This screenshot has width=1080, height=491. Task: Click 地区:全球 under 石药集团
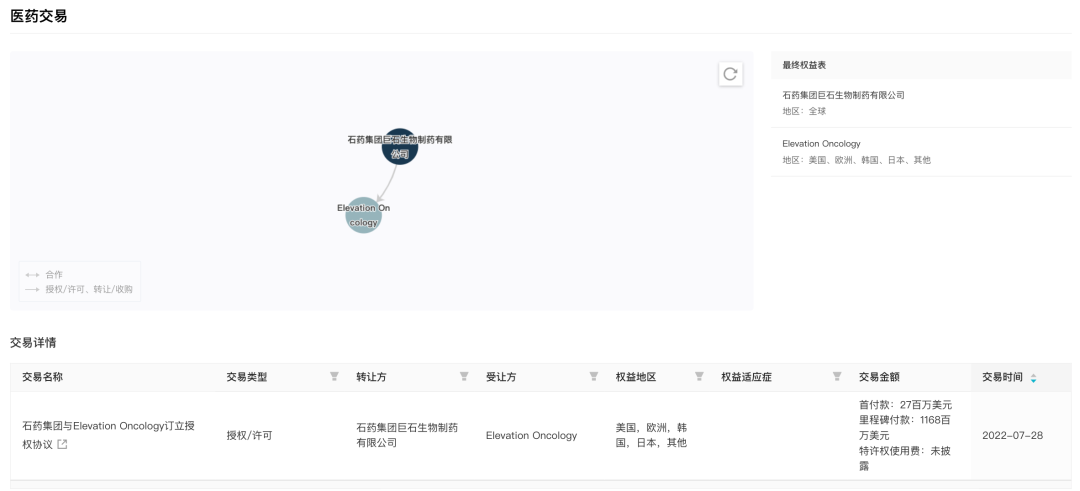(x=804, y=111)
